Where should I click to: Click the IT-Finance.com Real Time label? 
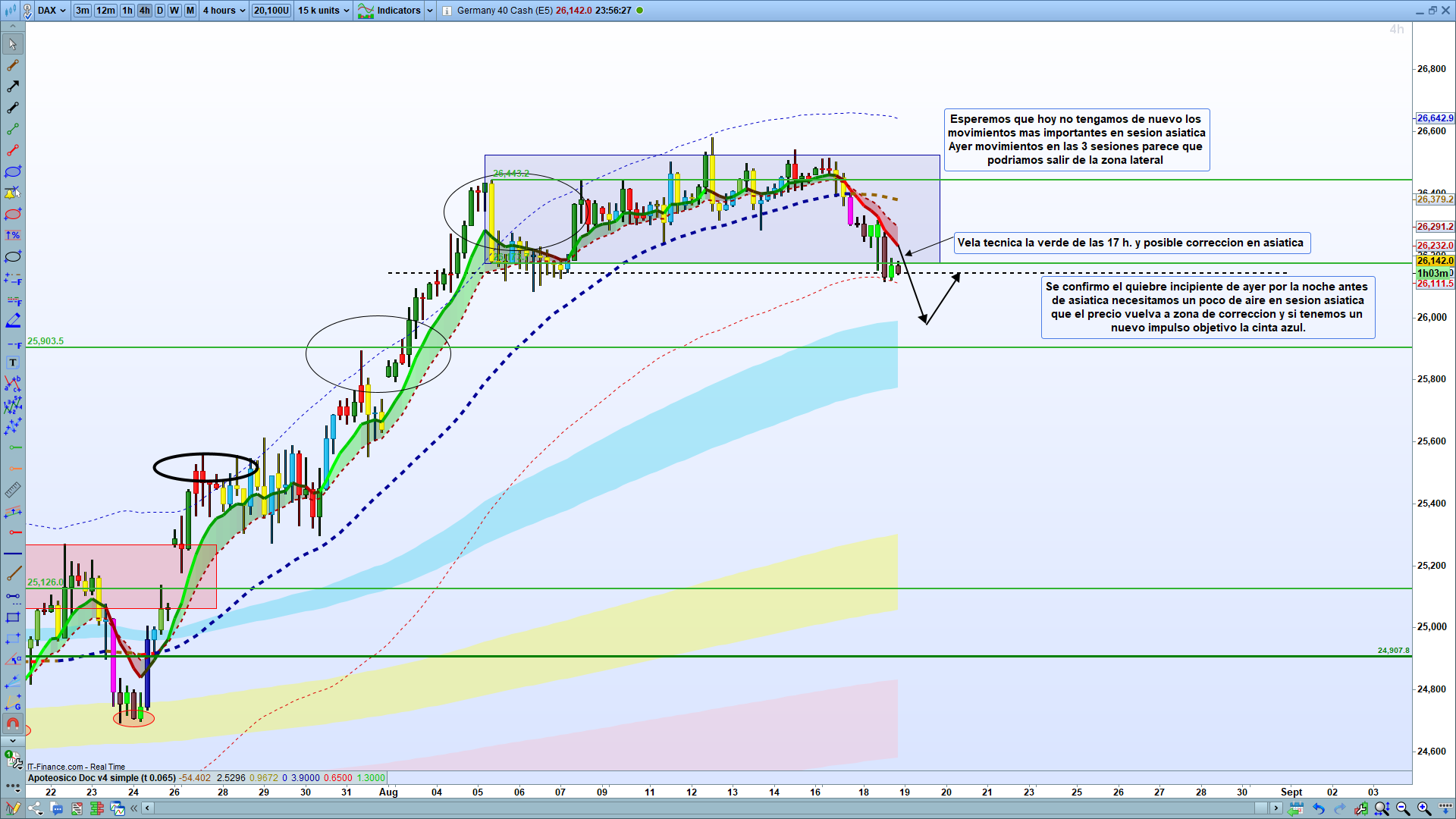77,767
